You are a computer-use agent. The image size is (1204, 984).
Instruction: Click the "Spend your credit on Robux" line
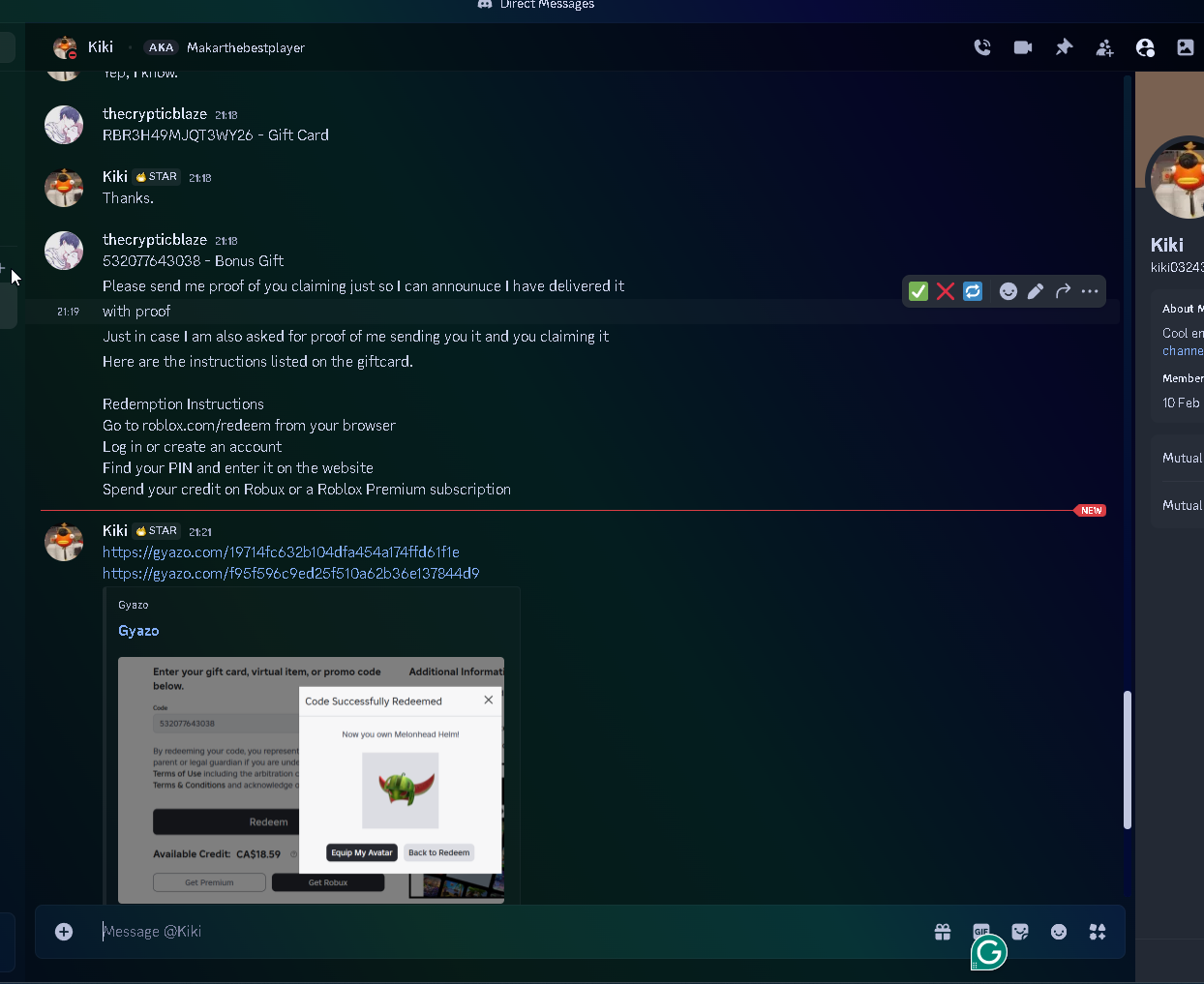(307, 490)
